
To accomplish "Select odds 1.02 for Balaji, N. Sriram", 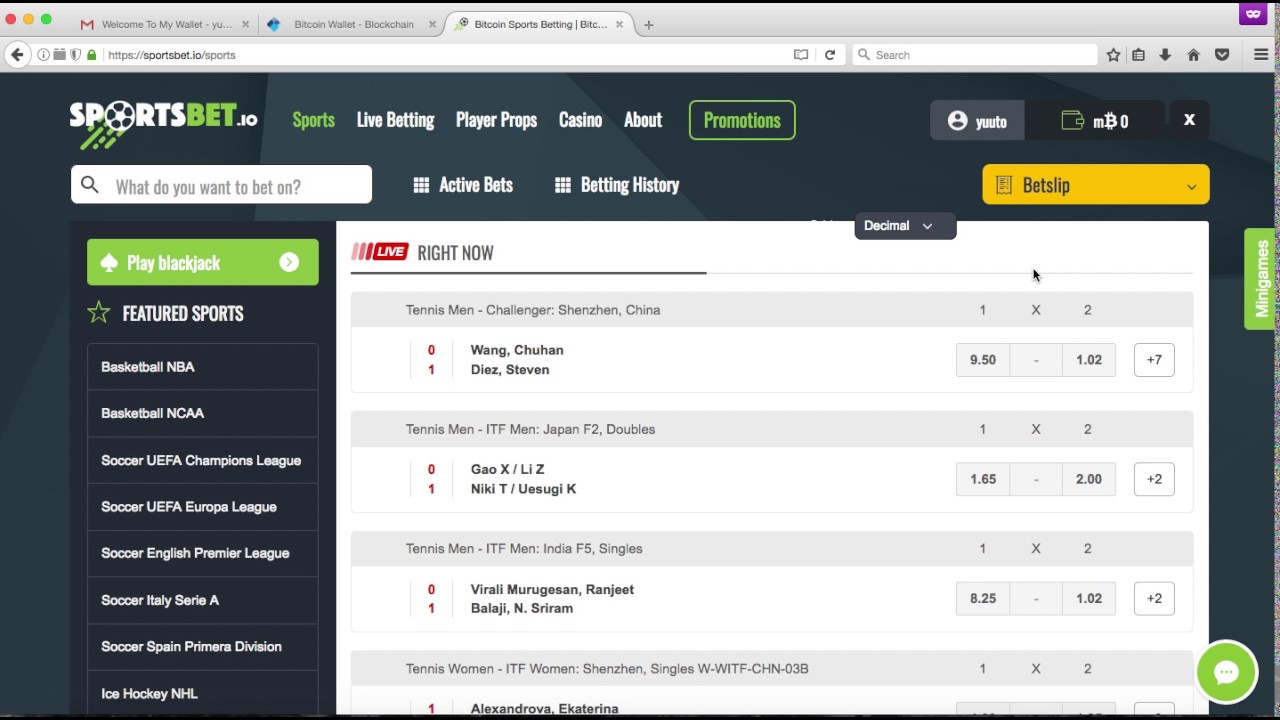I will [1089, 598].
